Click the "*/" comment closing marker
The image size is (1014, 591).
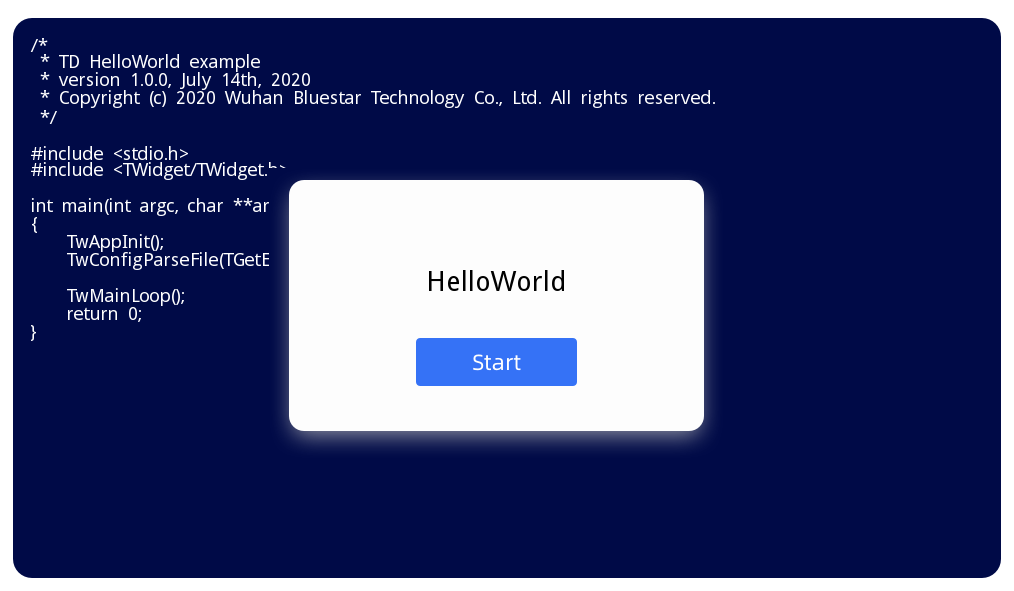(x=47, y=117)
